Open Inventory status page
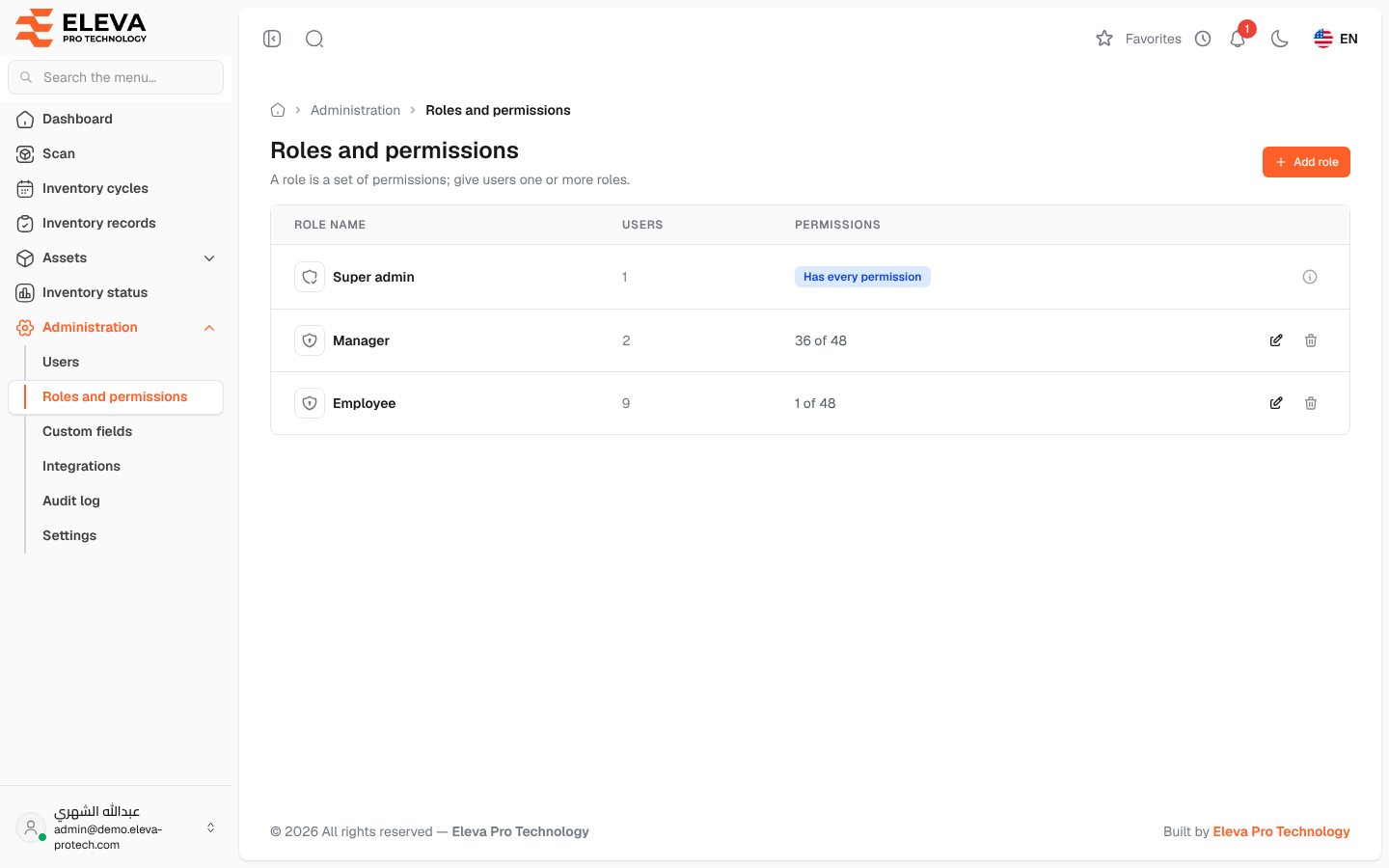This screenshot has height=868, width=1389. click(x=116, y=292)
